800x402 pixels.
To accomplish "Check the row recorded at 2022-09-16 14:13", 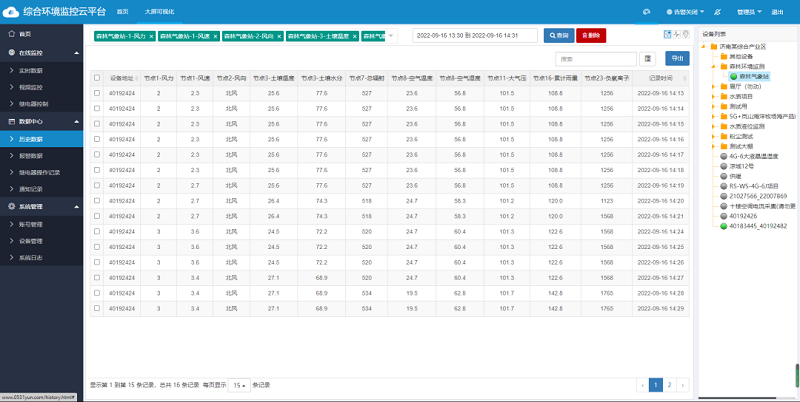I will [x=97, y=93].
